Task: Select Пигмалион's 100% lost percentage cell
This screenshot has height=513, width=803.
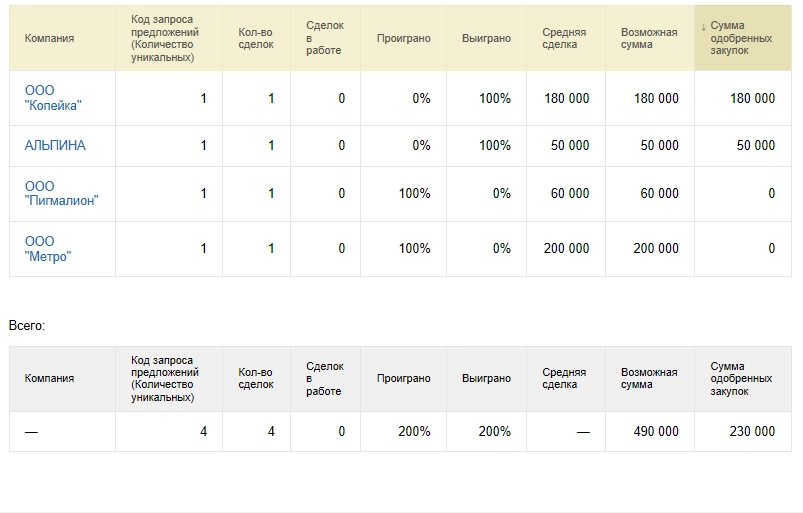Action: coord(414,193)
